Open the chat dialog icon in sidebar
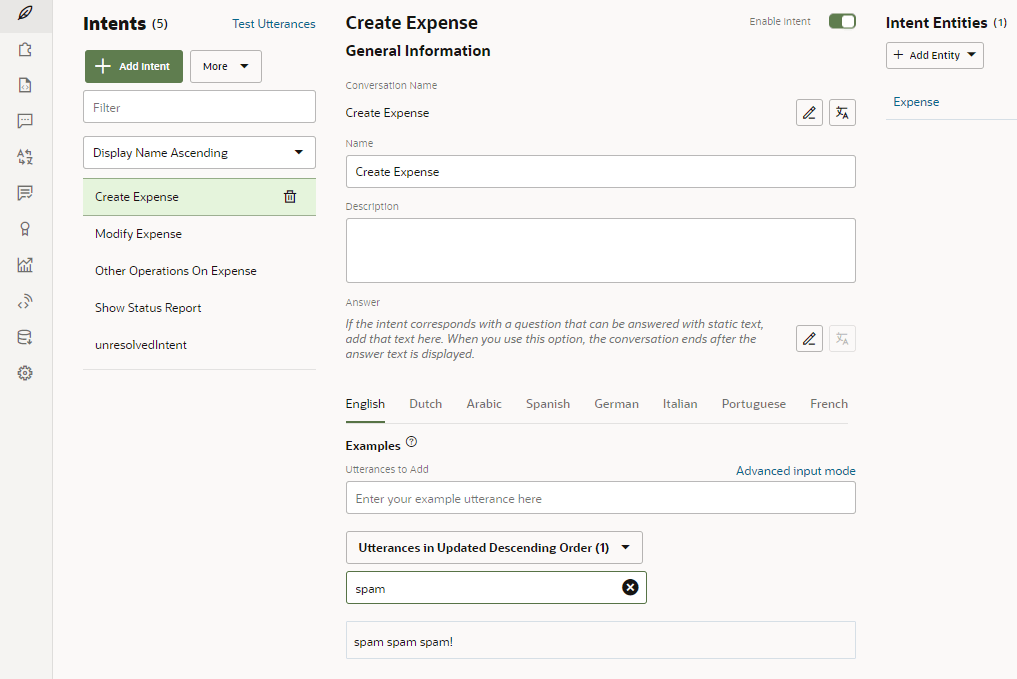The width and height of the screenshot is (1017, 679). click(25, 121)
